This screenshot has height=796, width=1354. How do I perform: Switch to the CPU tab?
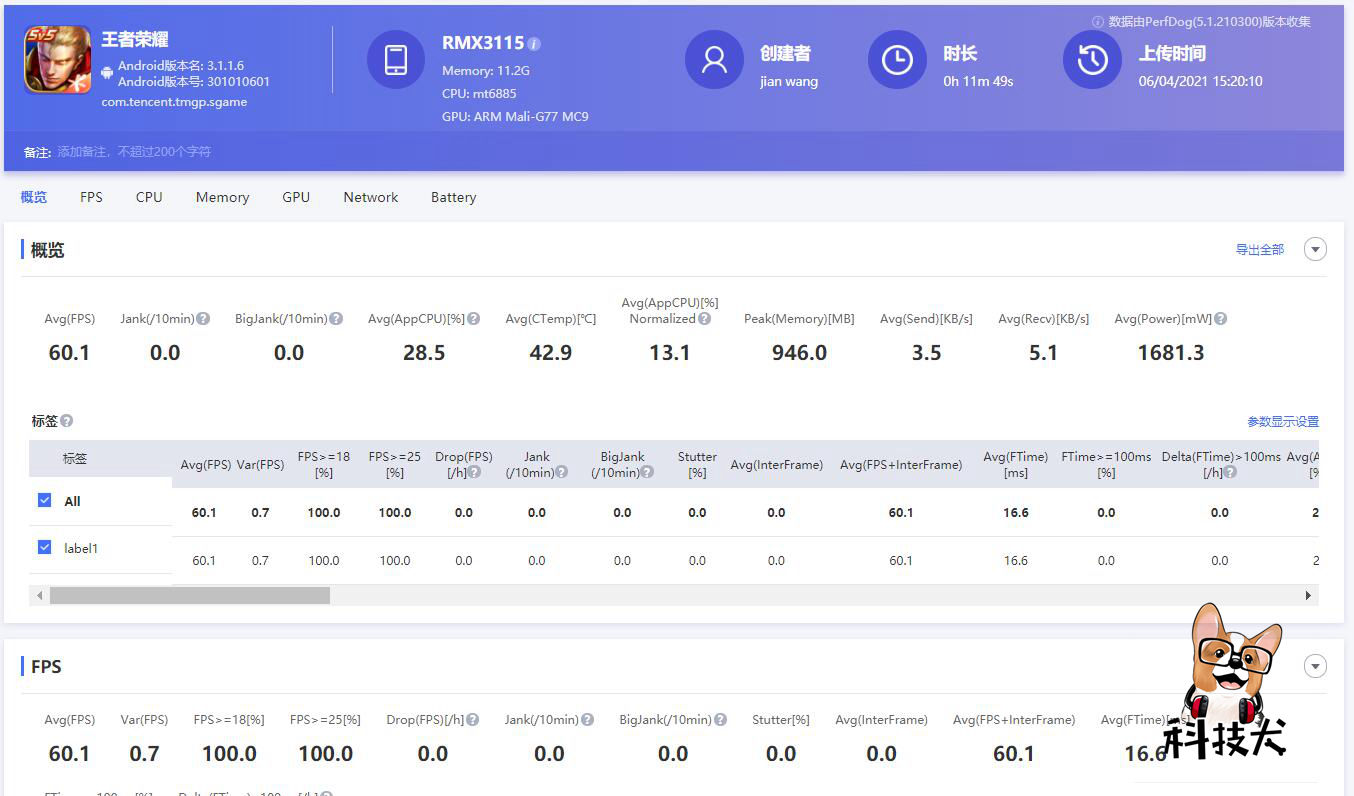click(148, 197)
